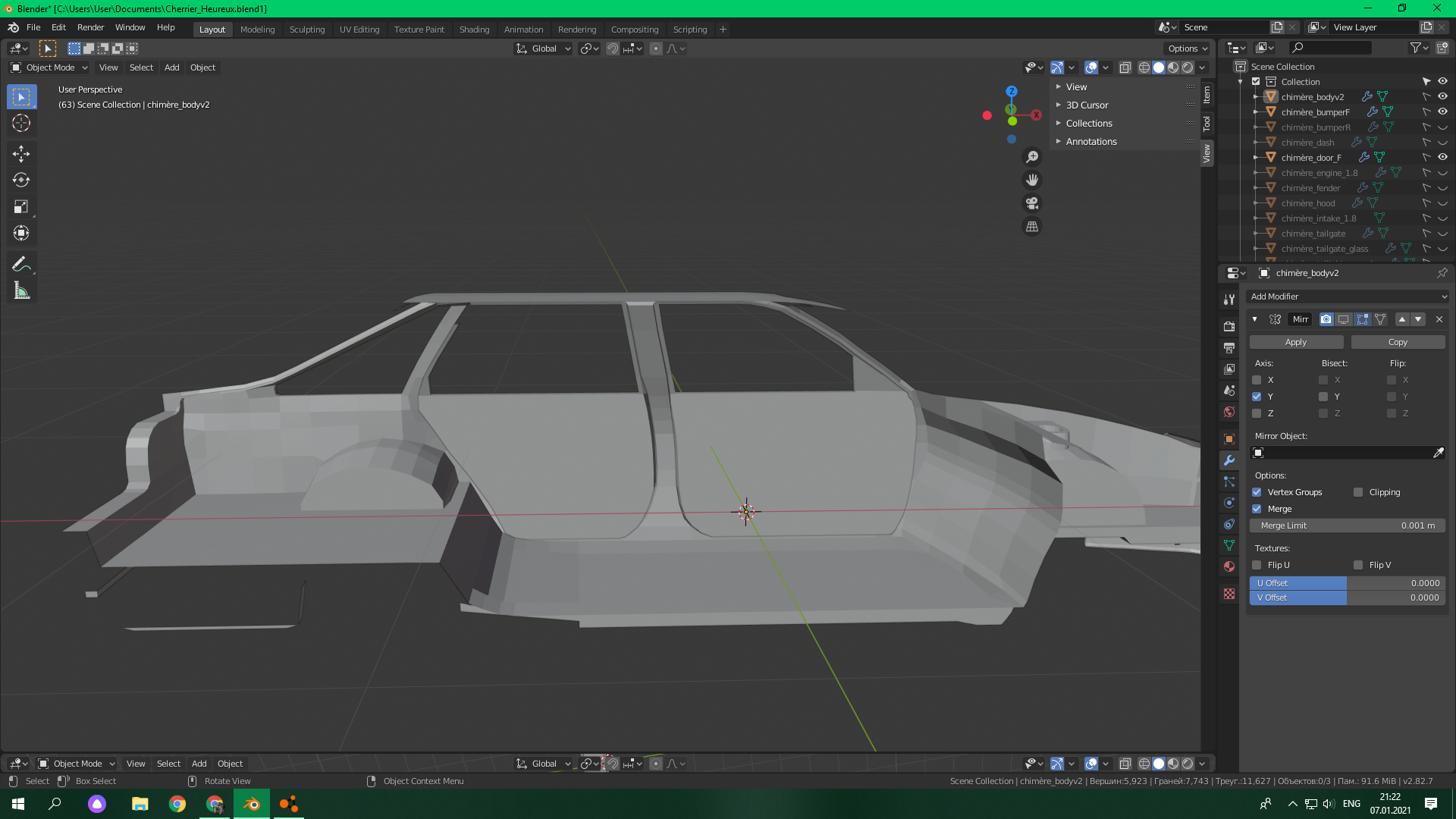Open the Object Mode dropdown at the top
Viewport: 1456px width, 819px height.
pos(50,67)
